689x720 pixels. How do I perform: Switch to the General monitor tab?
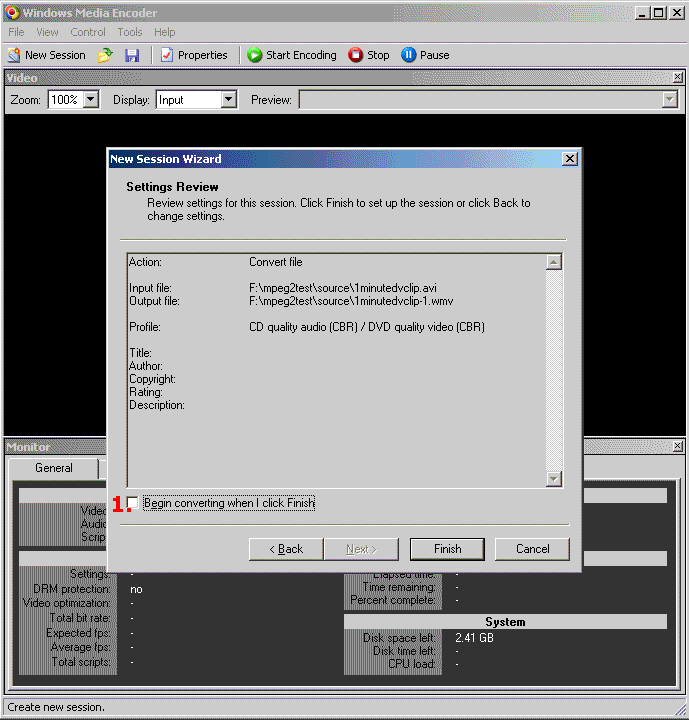tap(54, 468)
